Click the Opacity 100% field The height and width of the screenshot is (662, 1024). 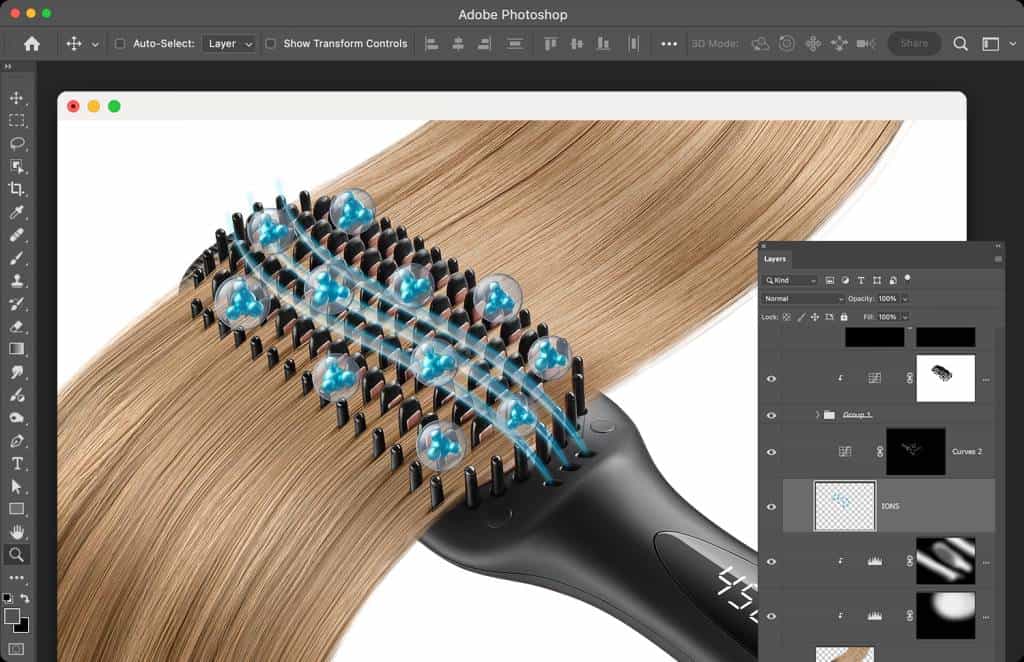[x=888, y=298]
